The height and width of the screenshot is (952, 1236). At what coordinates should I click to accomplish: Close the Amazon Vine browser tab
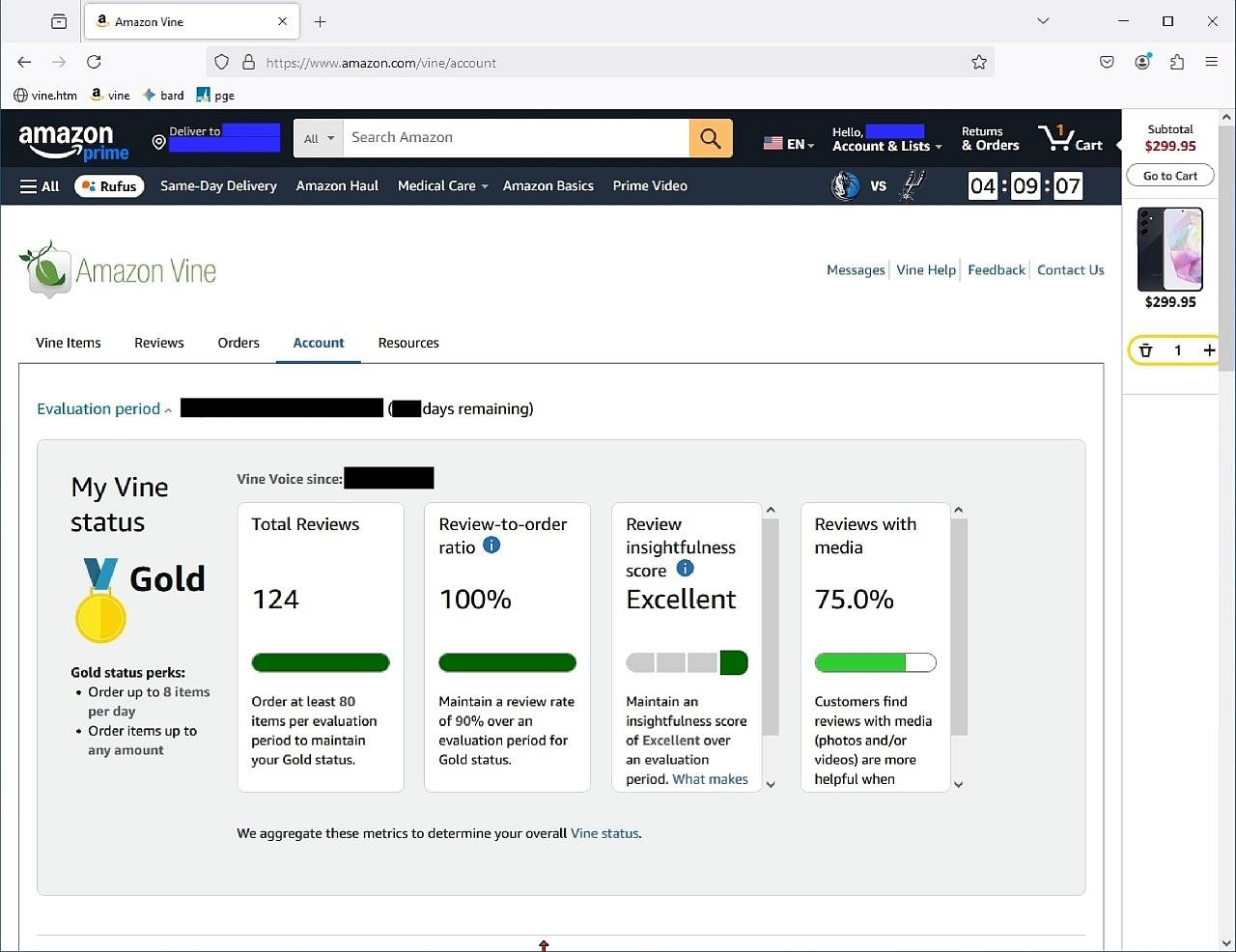pos(283,21)
